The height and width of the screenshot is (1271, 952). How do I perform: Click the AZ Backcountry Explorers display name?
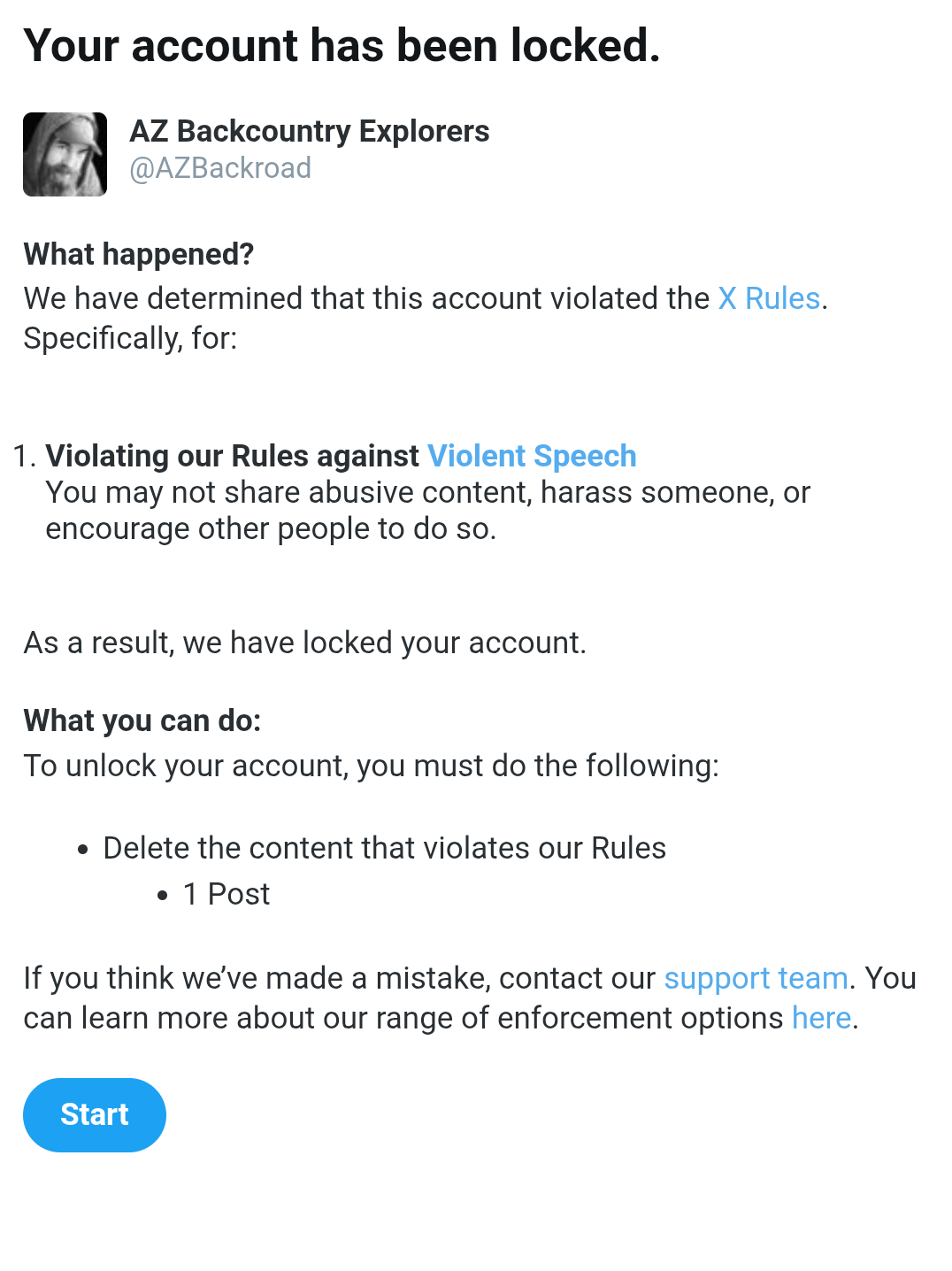point(309,131)
